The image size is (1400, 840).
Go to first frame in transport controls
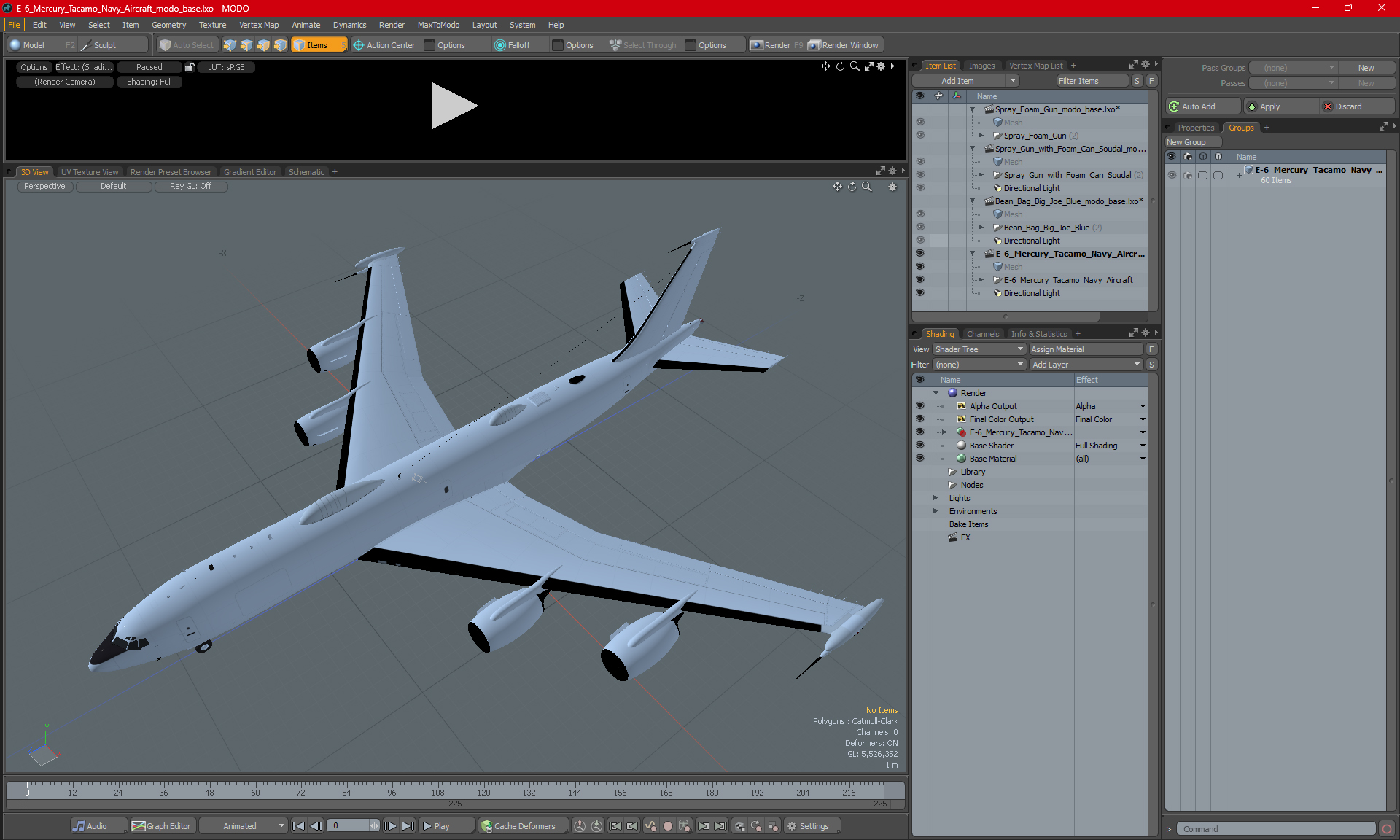pos(299,826)
